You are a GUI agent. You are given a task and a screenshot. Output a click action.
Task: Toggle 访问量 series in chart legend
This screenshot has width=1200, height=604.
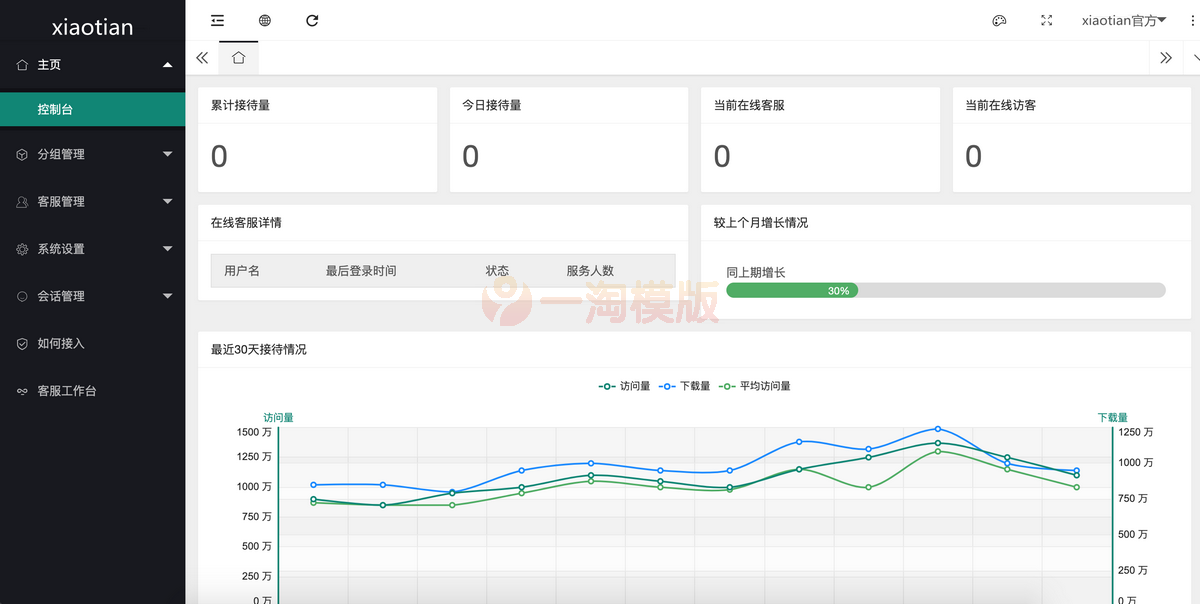click(x=625, y=386)
